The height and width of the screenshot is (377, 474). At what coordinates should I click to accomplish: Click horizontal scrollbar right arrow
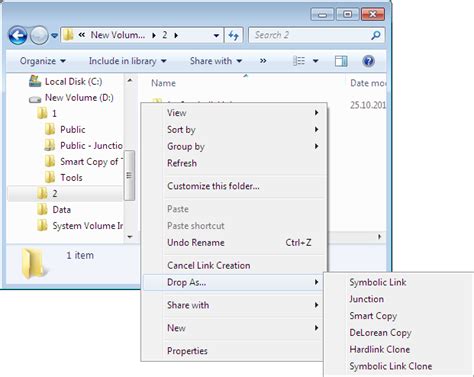tap(379, 237)
